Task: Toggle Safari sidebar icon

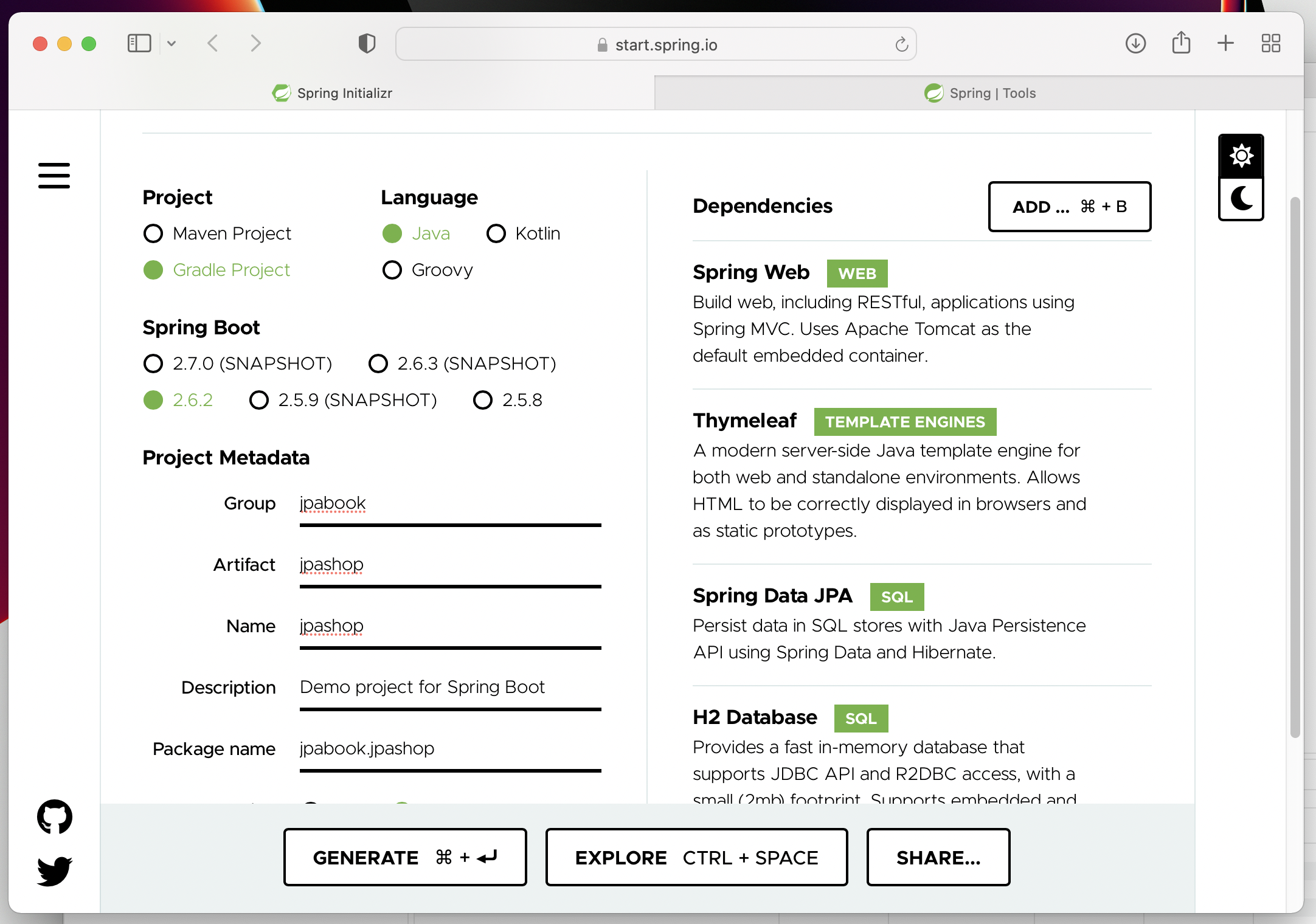Action: click(x=139, y=44)
